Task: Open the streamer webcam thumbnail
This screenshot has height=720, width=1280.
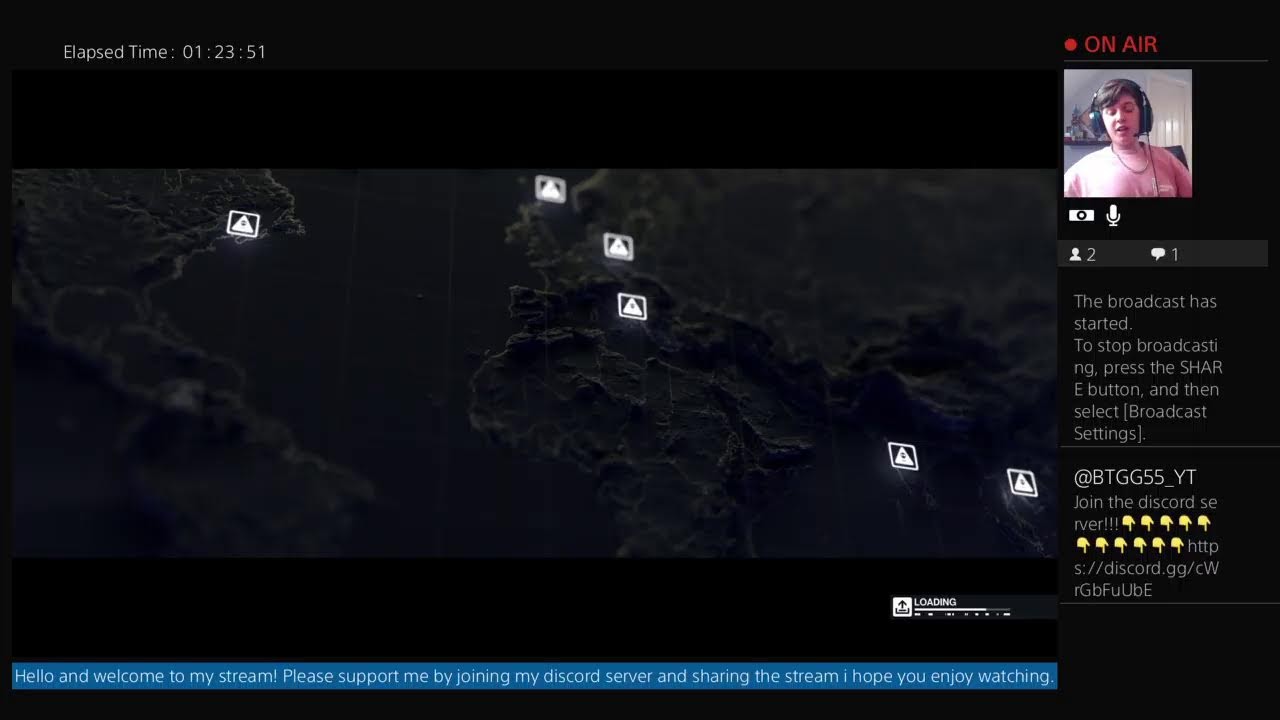Action: (x=1128, y=133)
